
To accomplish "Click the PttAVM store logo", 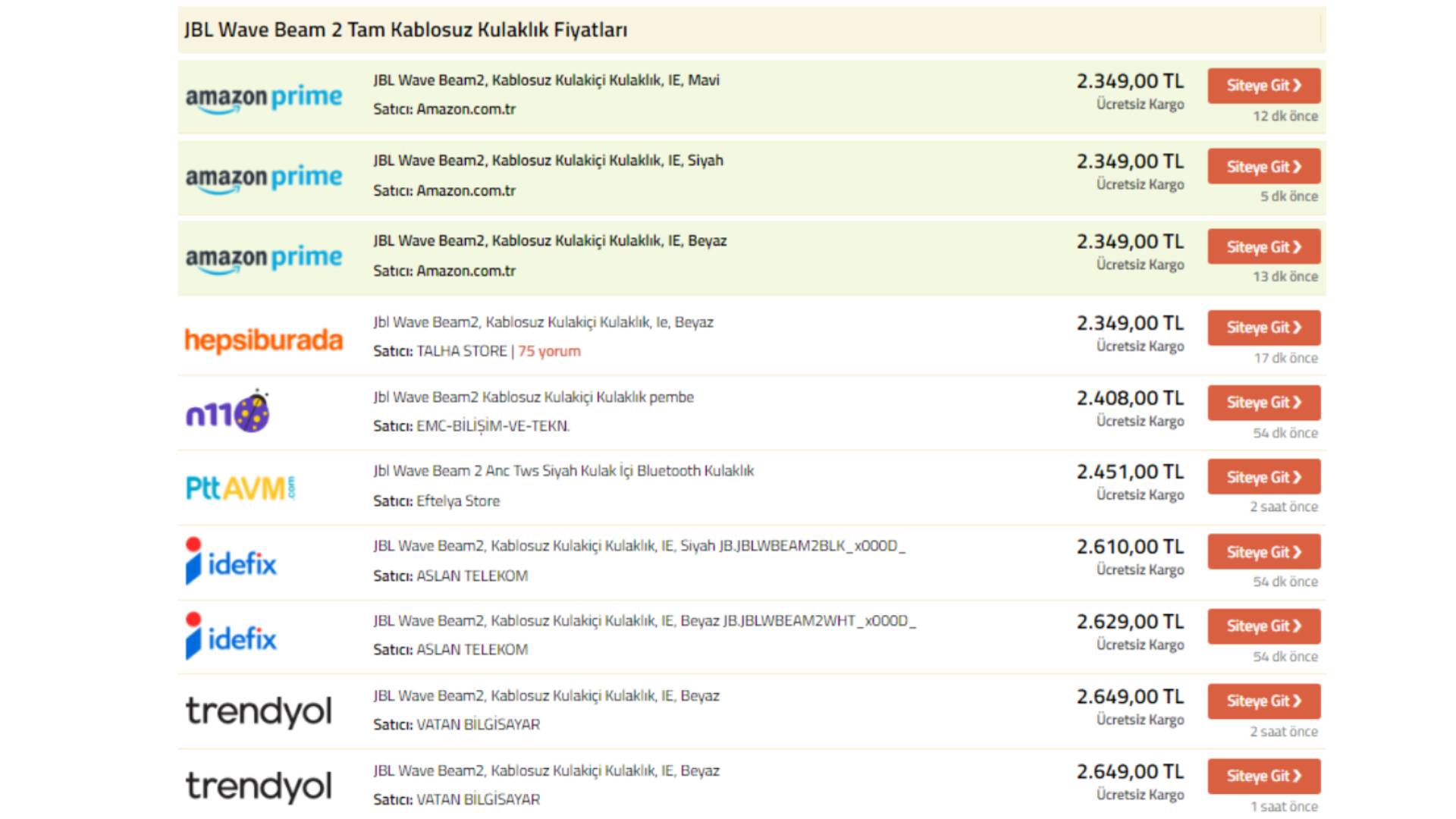I will coord(240,488).
